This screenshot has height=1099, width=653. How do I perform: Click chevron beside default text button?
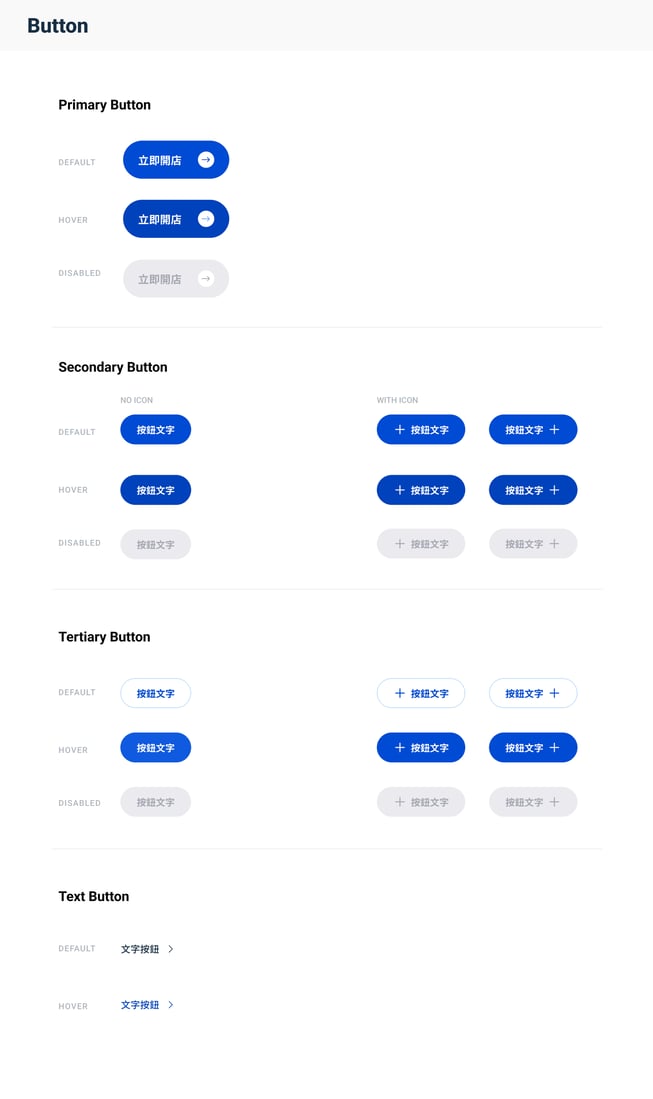pos(171,949)
